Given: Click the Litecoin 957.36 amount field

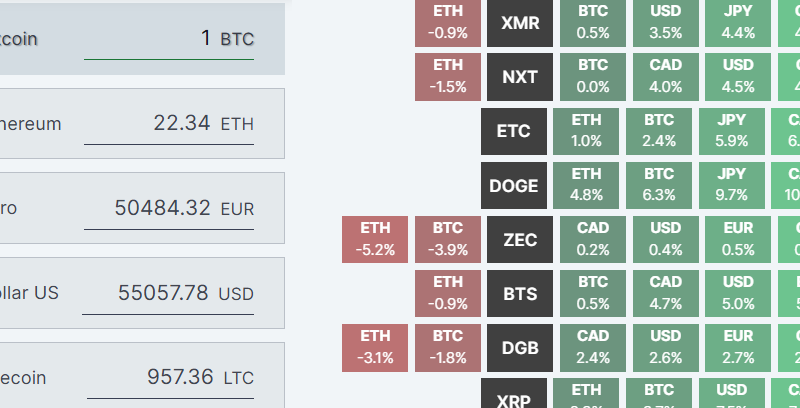Looking at the screenshot, I should (168, 378).
